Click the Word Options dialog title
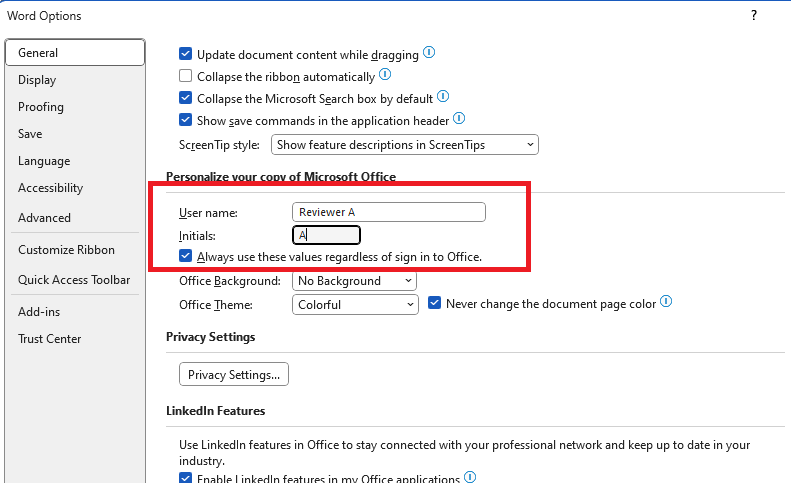The width and height of the screenshot is (791, 483). pos(44,16)
